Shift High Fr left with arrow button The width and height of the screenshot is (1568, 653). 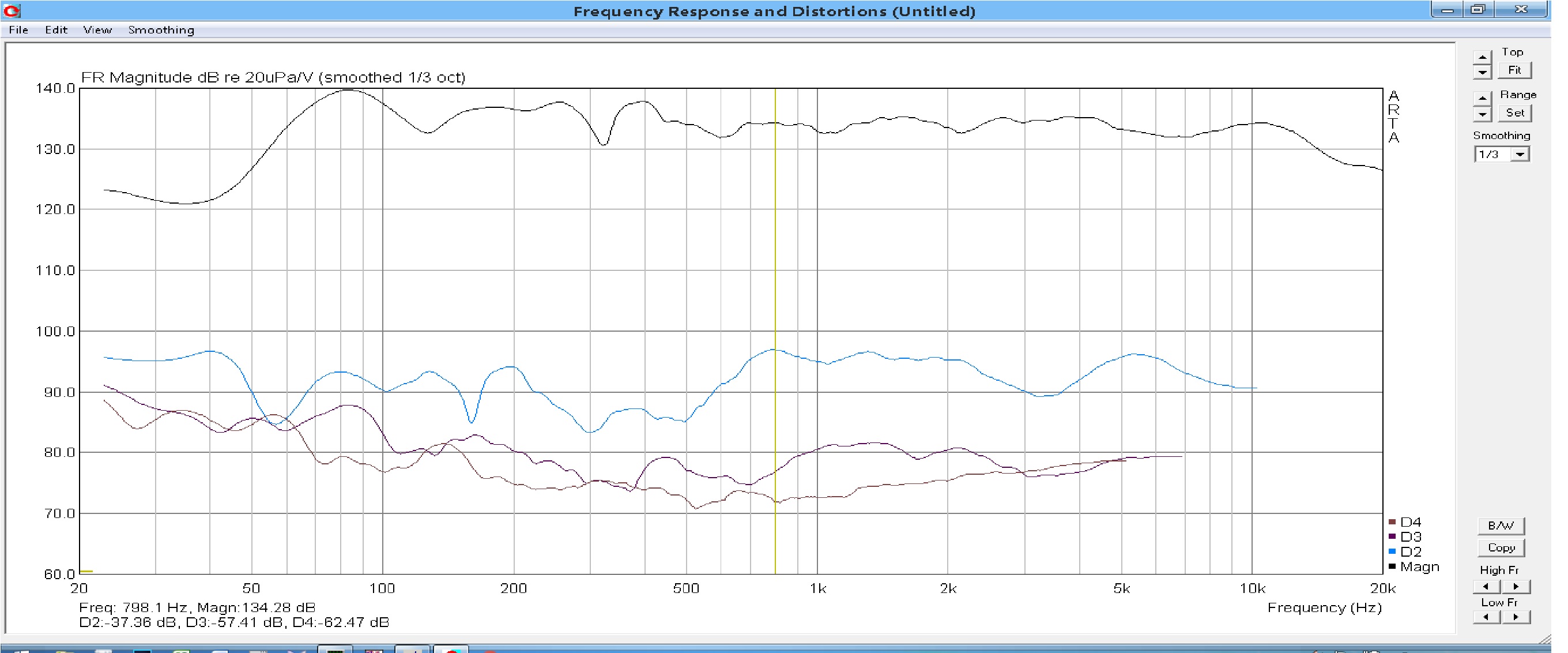[1487, 587]
